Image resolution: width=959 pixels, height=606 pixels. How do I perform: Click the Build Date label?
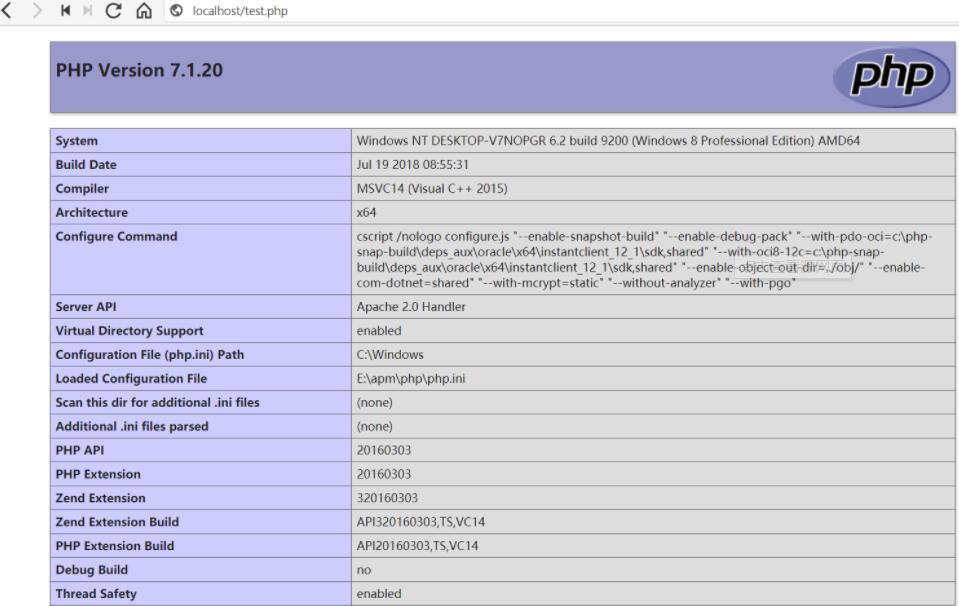click(x=86, y=164)
